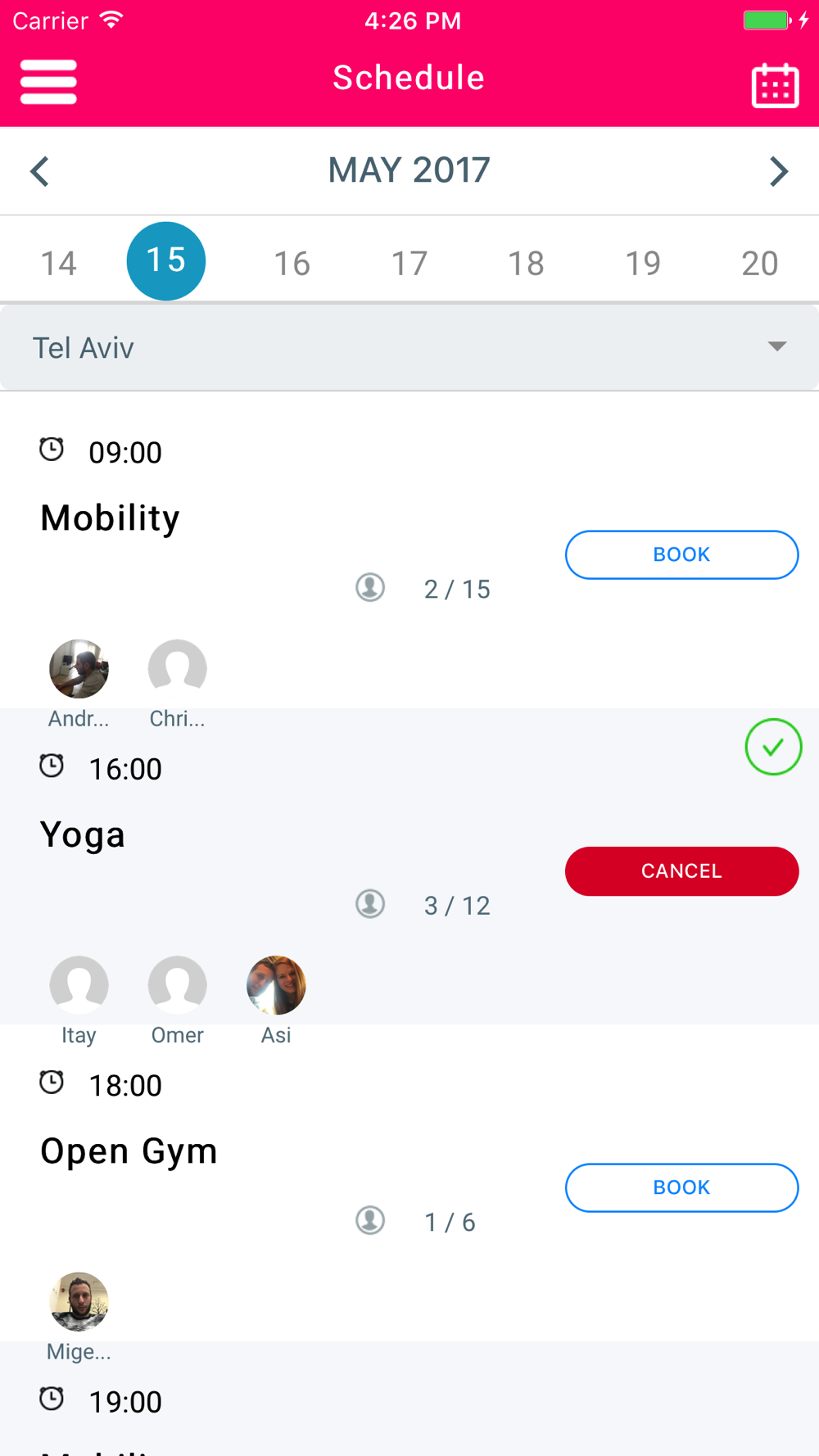The image size is (819, 1456).
Task: Select the highlighted day 15
Action: click(166, 260)
